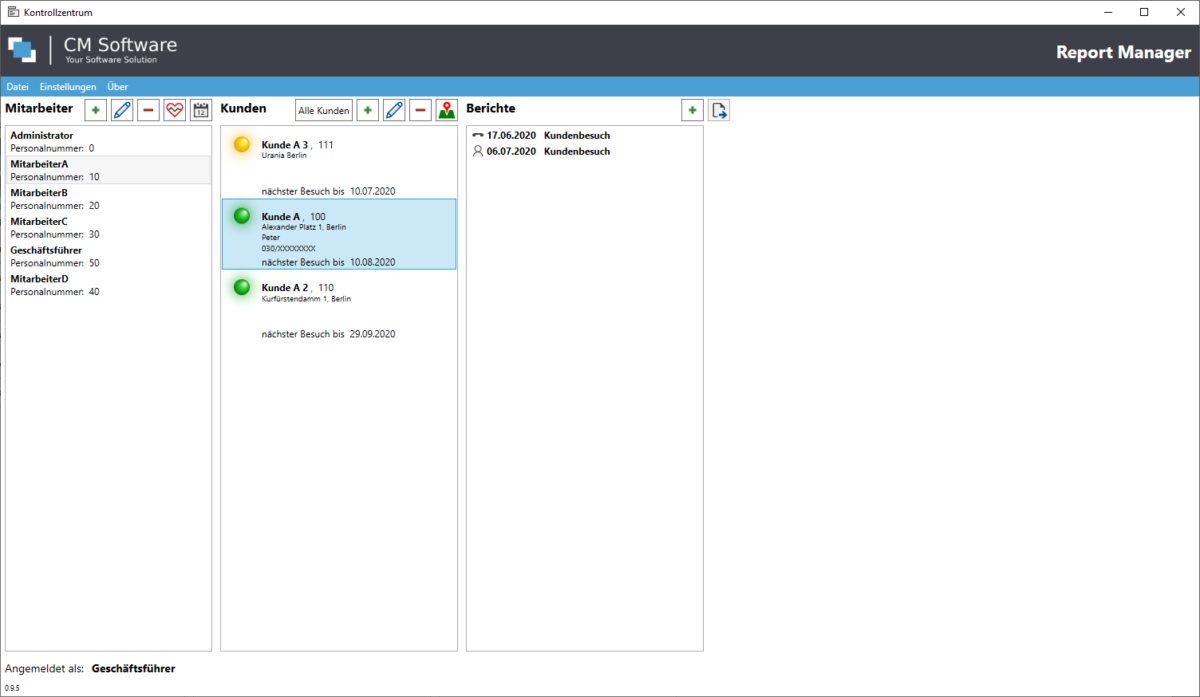The height and width of the screenshot is (697, 1200).
Task: Open the heart icon in the Mitarbeiter toolbar
Action: point(174,109)
